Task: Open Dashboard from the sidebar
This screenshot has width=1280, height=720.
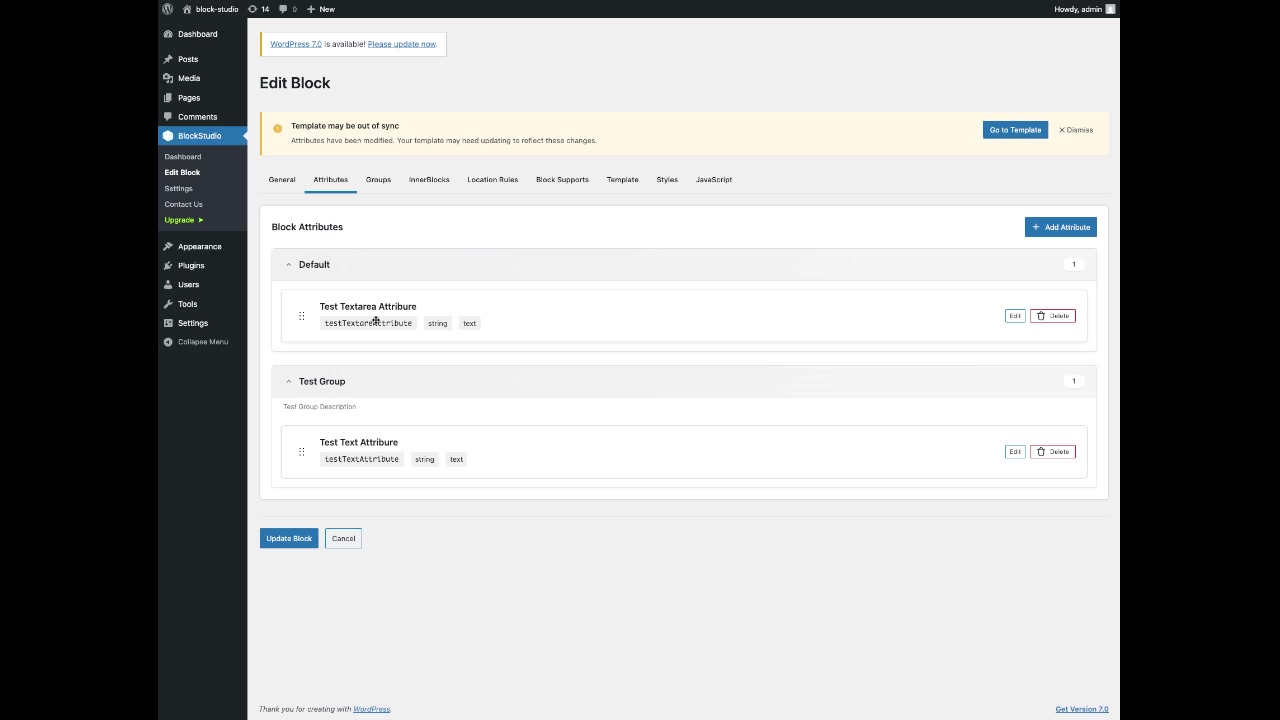Action: [x=197, y=34]
